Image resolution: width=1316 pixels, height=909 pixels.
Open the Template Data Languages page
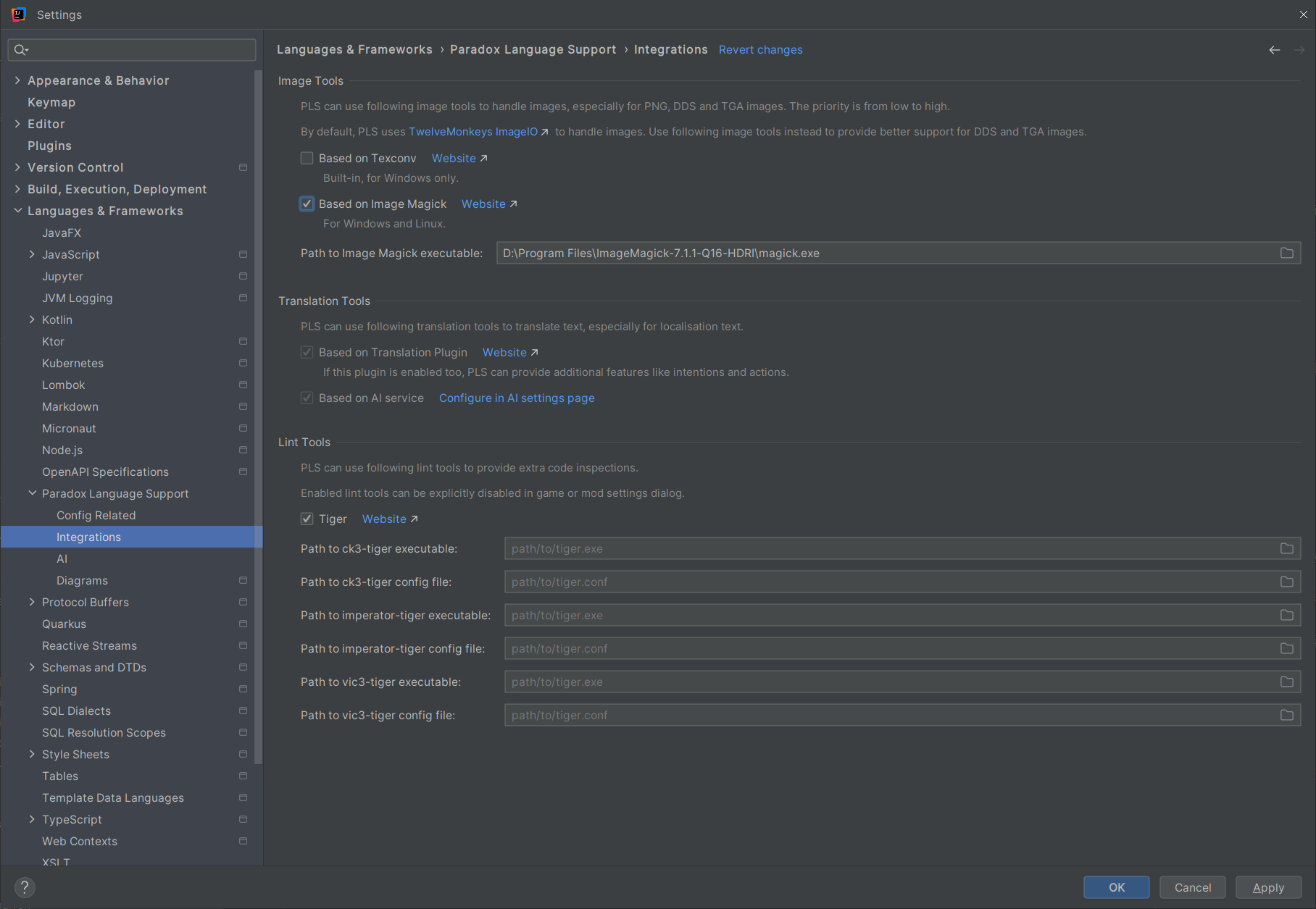[113, 797]
